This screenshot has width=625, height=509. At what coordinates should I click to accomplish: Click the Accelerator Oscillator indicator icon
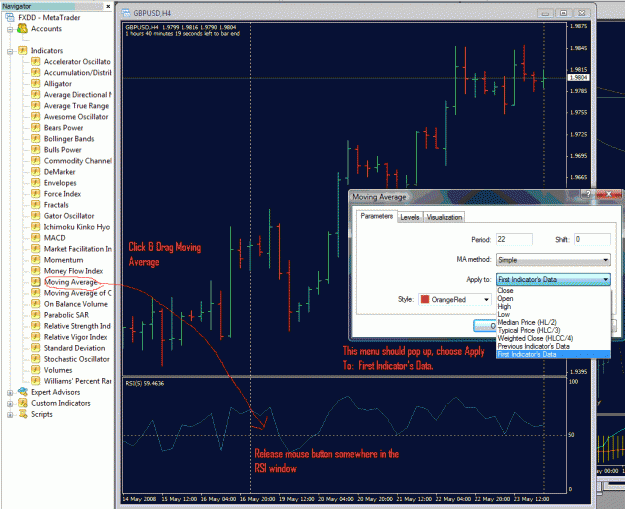coord(35,61)
